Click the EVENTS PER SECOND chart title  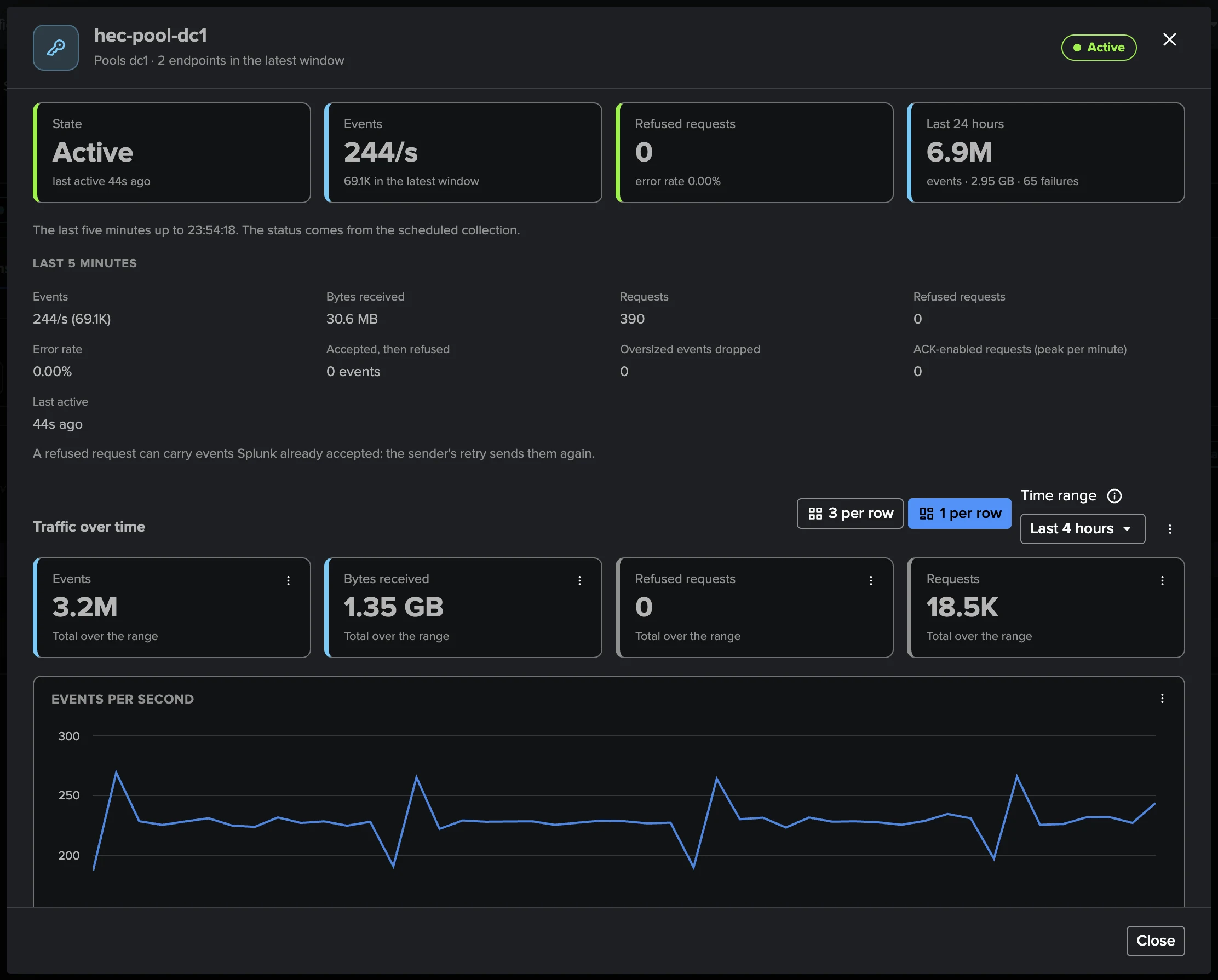click(123, 699)
